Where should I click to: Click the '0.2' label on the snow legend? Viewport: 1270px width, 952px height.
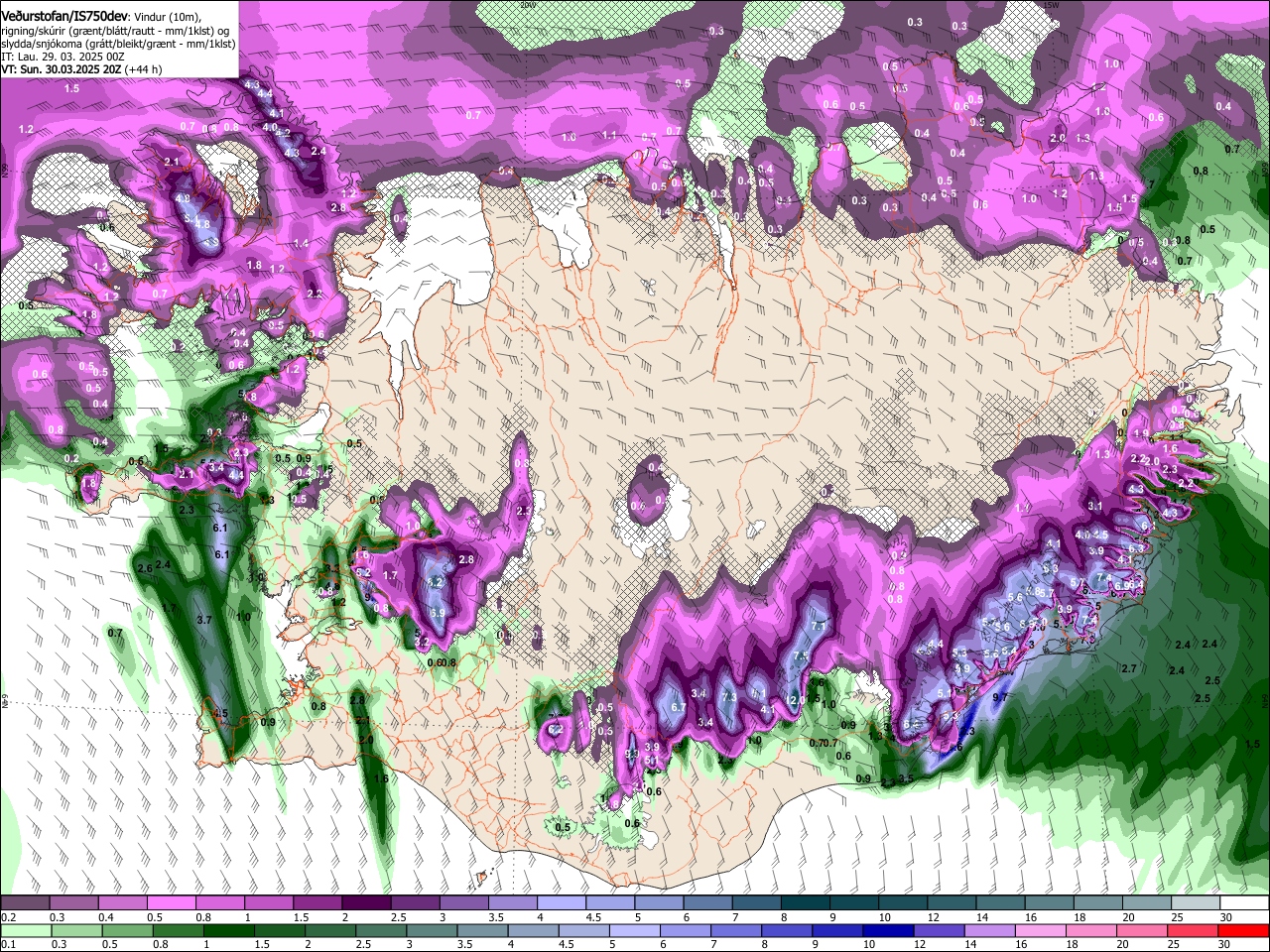[8, 917]
